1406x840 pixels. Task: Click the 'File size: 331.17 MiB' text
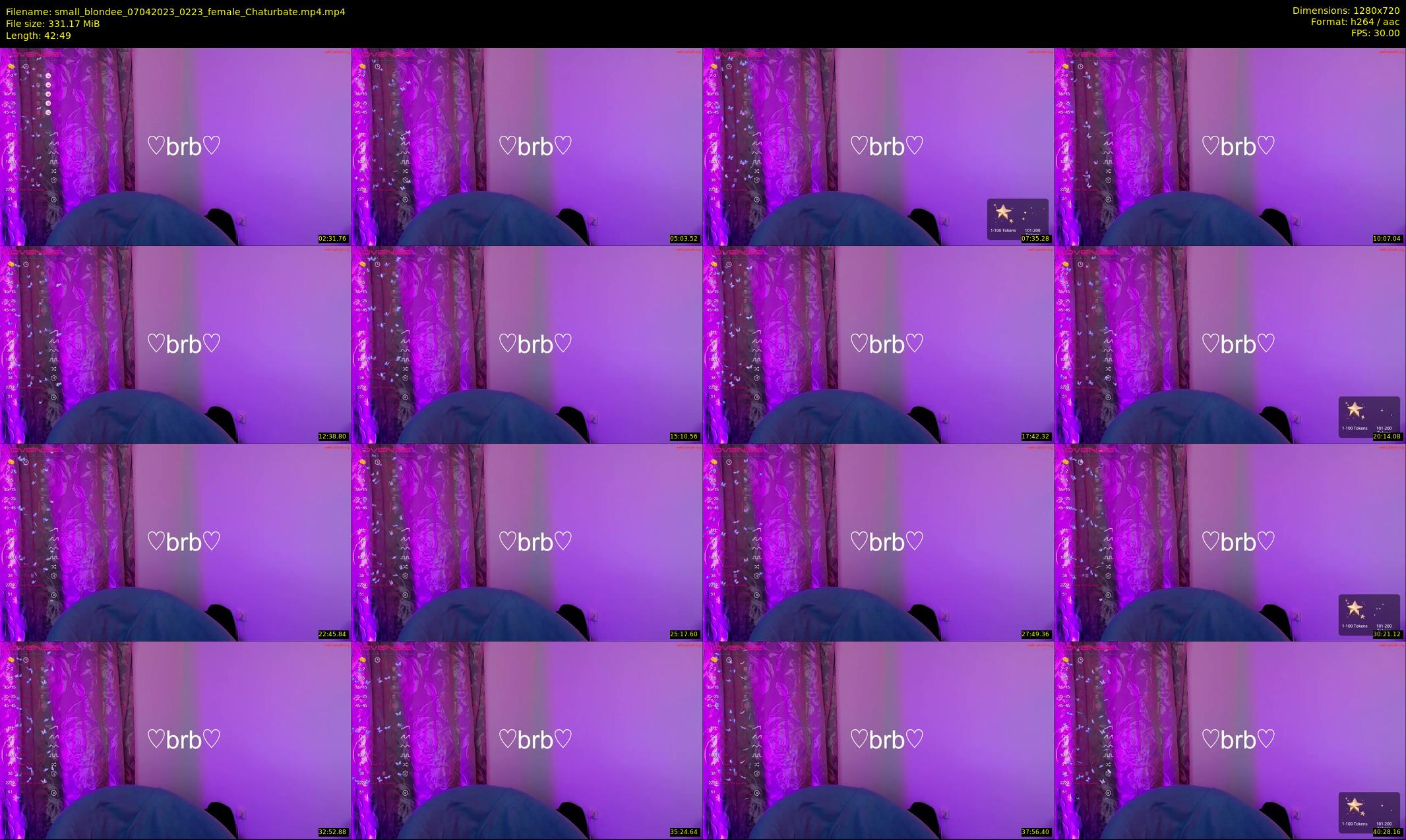pos(53,24)
